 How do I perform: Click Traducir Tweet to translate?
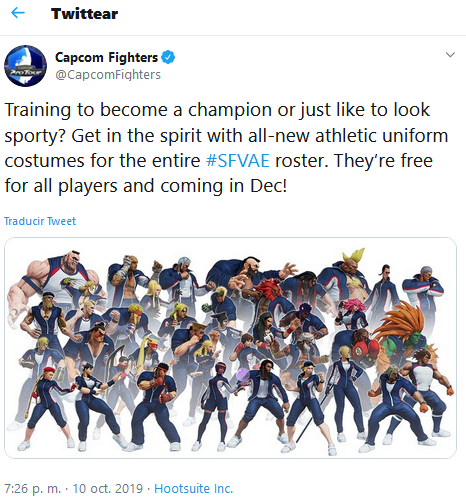(x=40, y=221)
